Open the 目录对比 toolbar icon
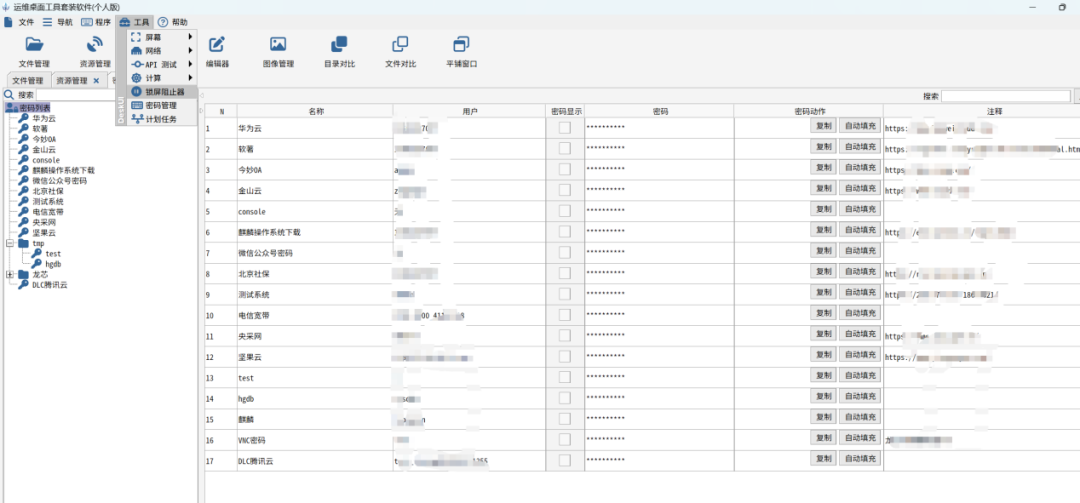 click(339, 45)
